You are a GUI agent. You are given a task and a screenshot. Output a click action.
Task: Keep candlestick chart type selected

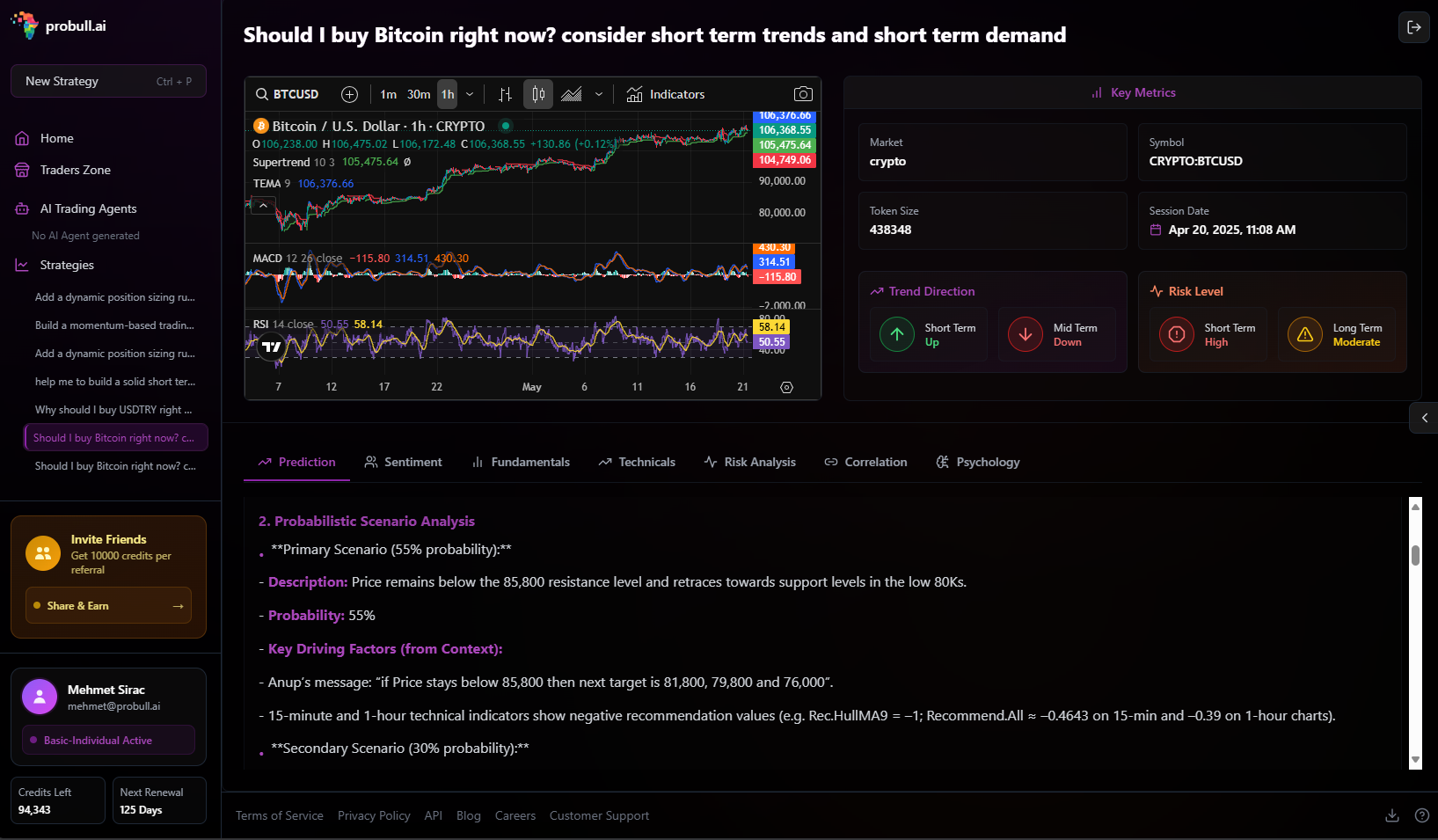(x=537, y=94)
